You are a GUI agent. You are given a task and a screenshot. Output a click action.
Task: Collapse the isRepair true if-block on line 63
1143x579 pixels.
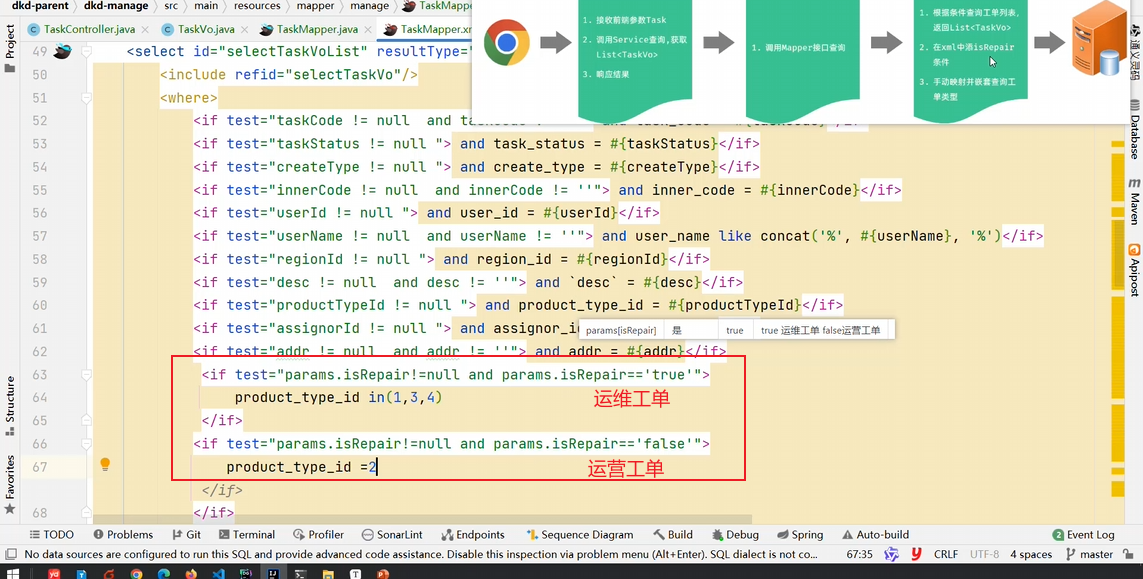(x=86, y=374)
